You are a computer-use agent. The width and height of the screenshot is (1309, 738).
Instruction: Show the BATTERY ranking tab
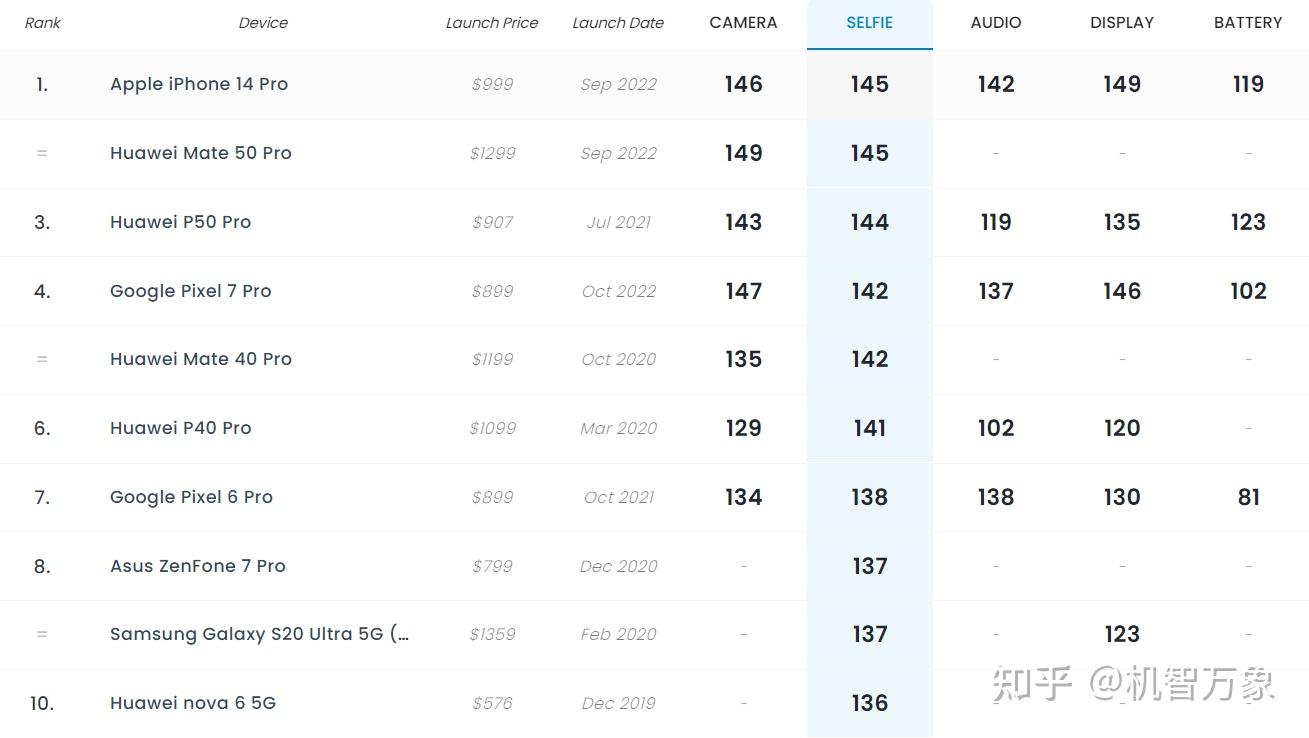1247,23
